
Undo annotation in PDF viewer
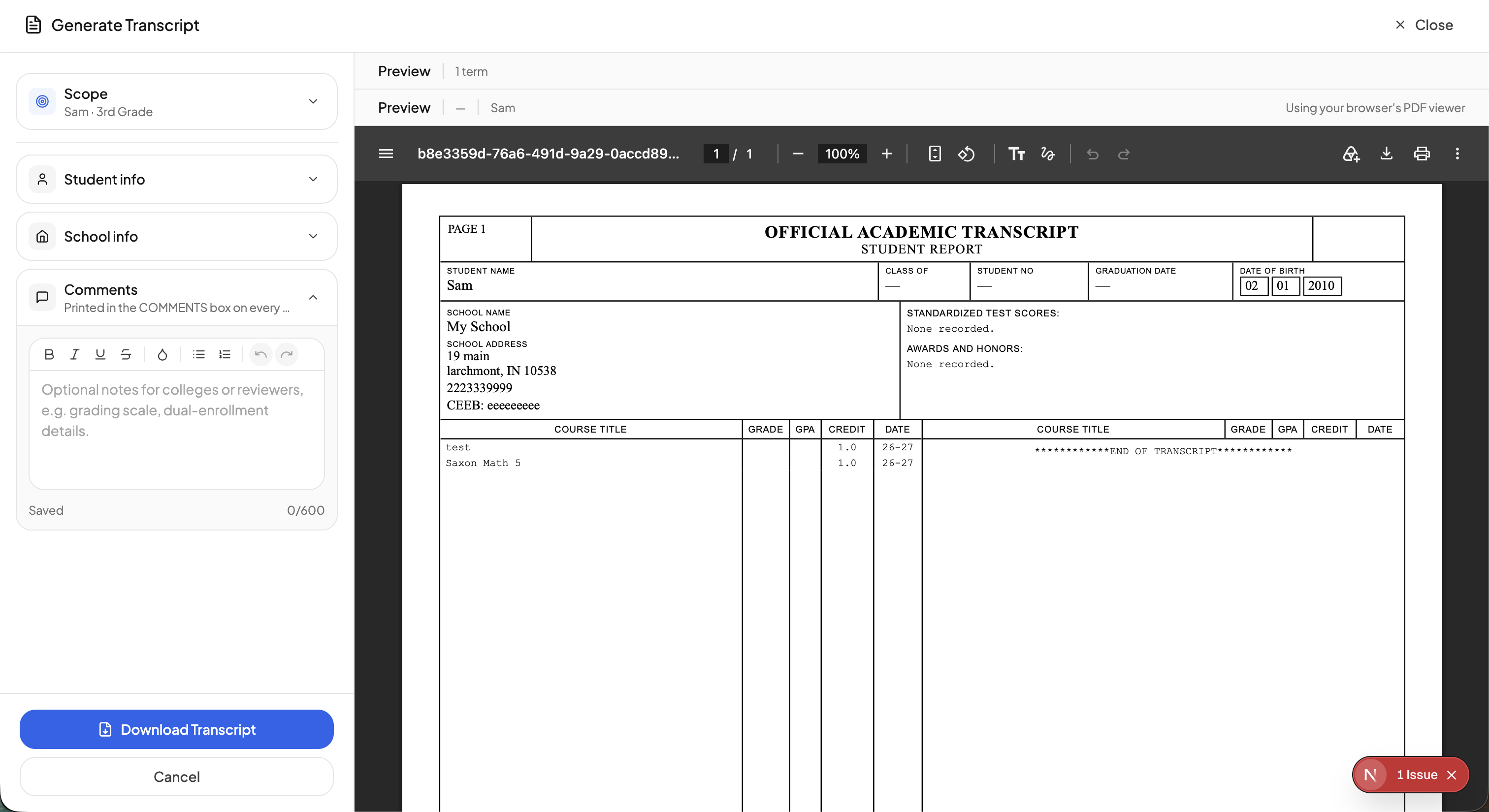pyautogui.click(x=1093, y=154)
